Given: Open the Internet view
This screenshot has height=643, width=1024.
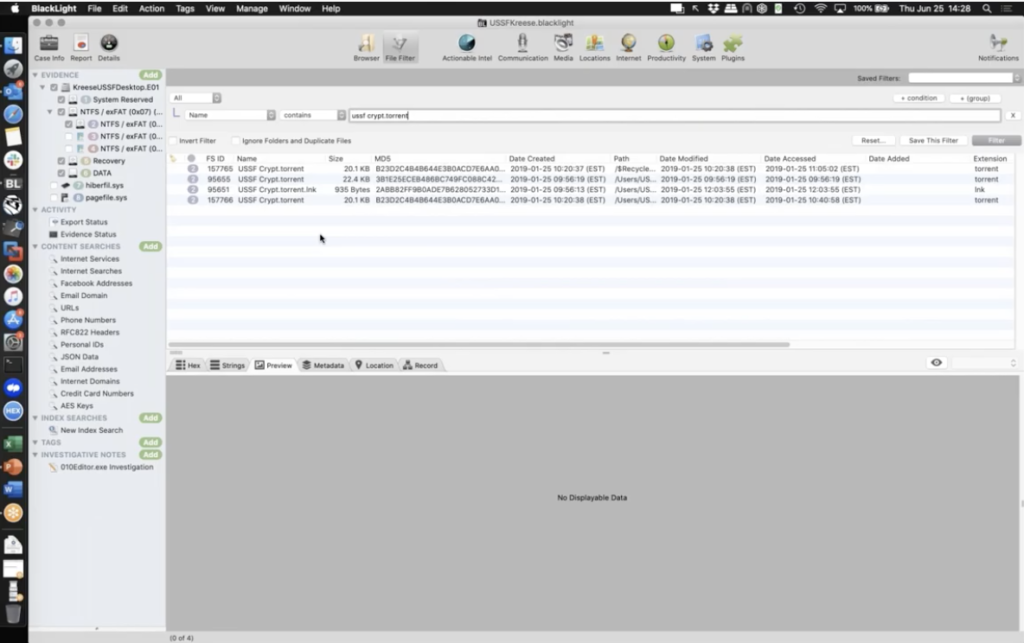Looking at the screenshot, I should point(628,48).
